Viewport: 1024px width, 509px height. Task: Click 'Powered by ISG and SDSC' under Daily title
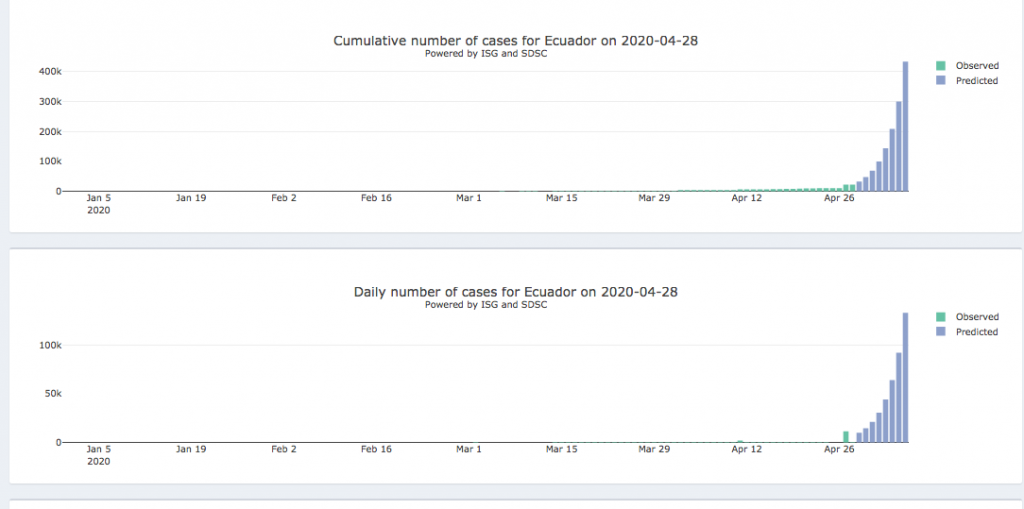click(x=486, y=305)
